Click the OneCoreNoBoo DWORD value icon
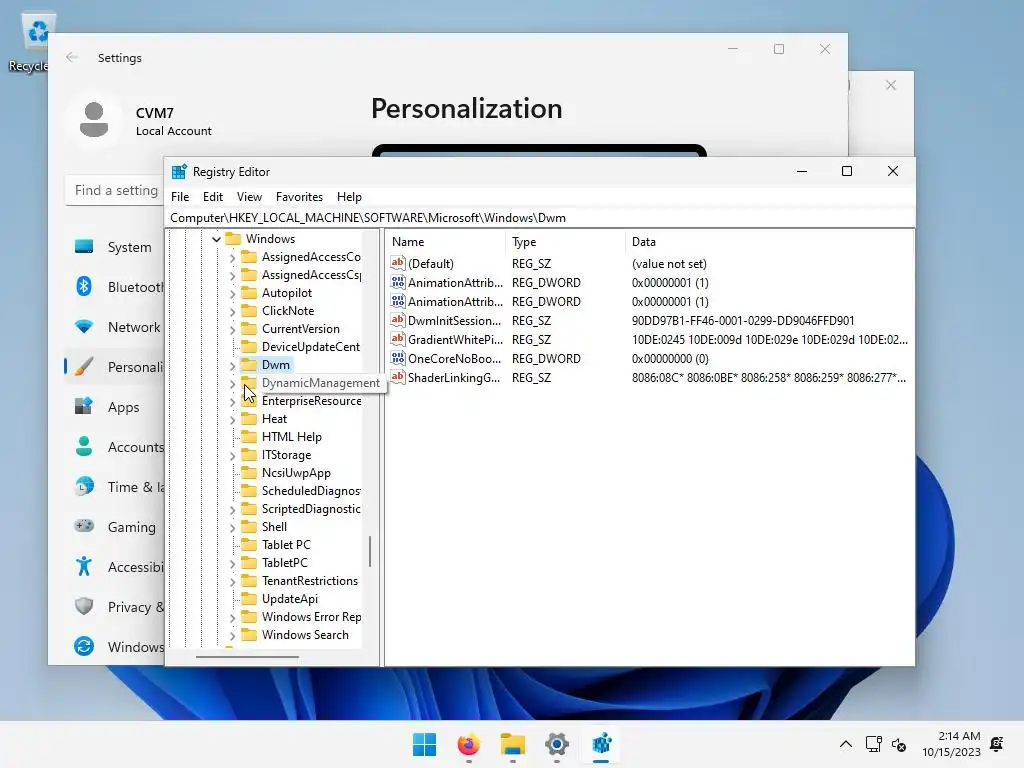 click(398, 358)
